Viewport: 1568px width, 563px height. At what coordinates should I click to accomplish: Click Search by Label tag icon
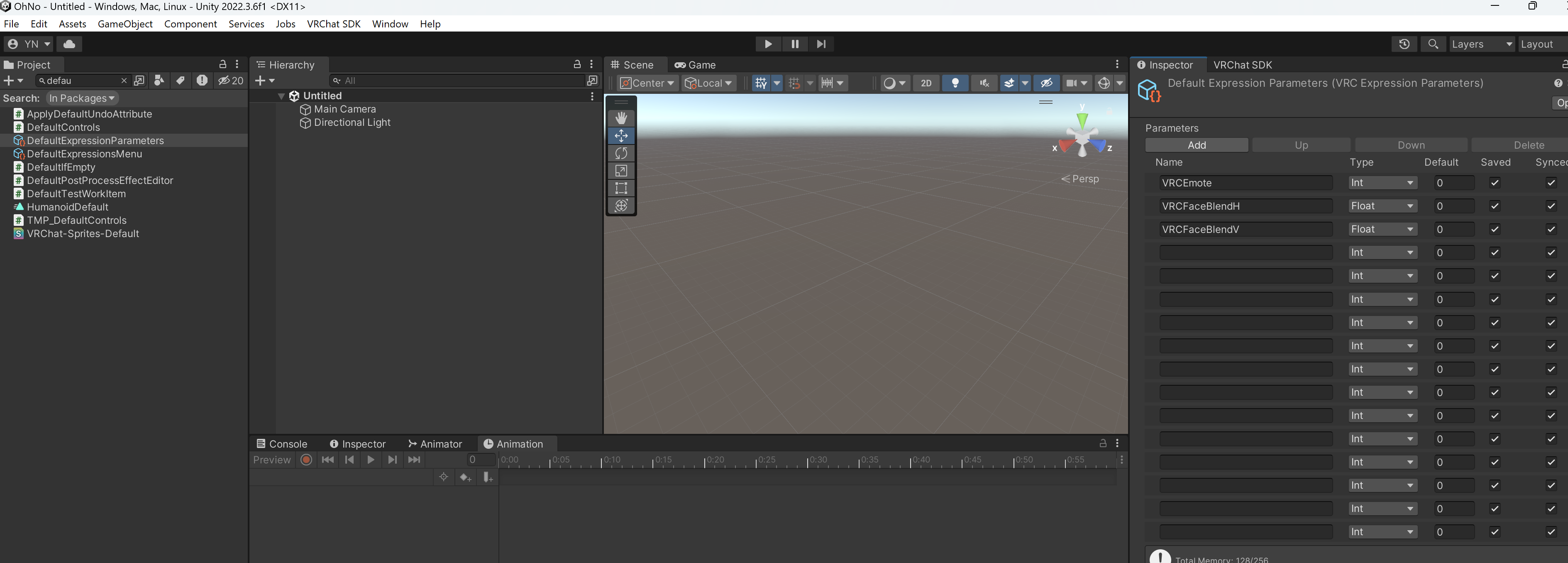[181, 81]
